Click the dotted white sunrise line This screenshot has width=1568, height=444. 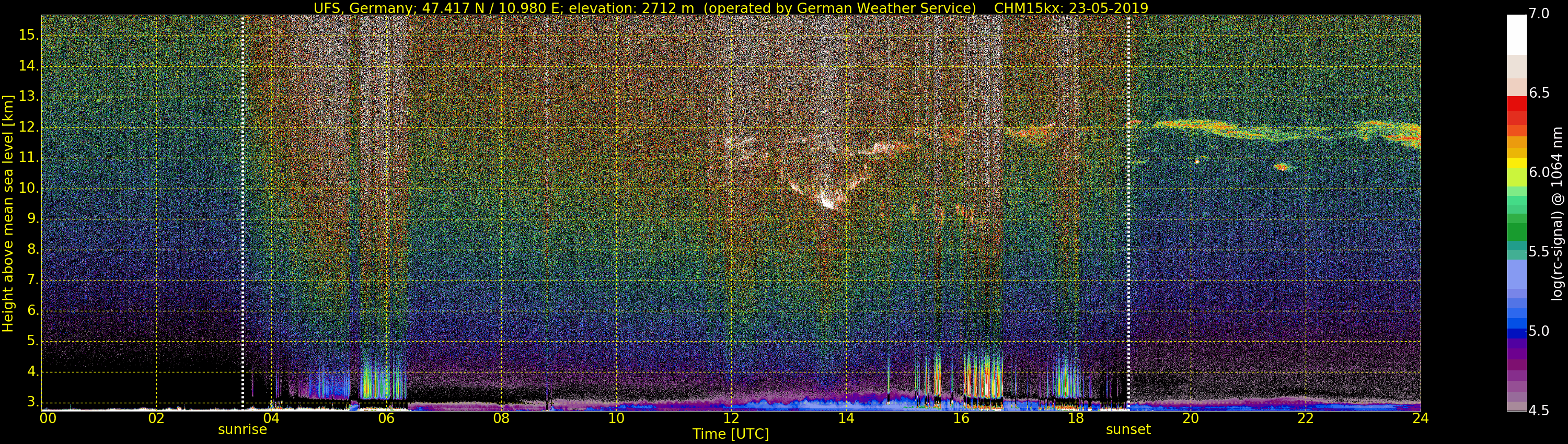click(243, 213)
